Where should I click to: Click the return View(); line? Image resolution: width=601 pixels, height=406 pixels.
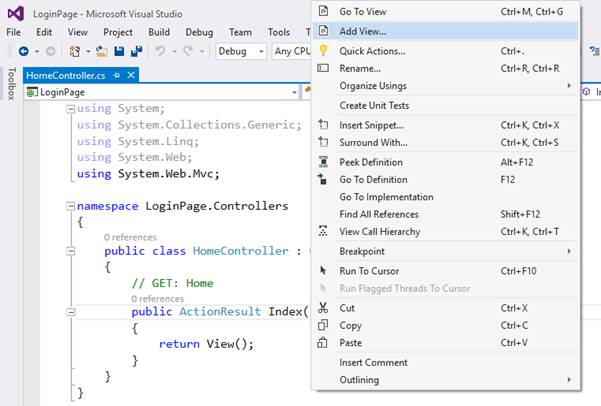[x=206, y=344]
